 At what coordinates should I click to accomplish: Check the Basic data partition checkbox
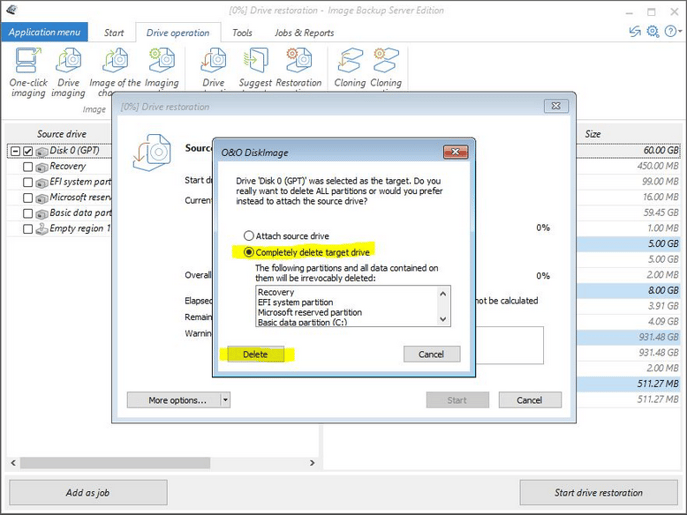point(28,213)
